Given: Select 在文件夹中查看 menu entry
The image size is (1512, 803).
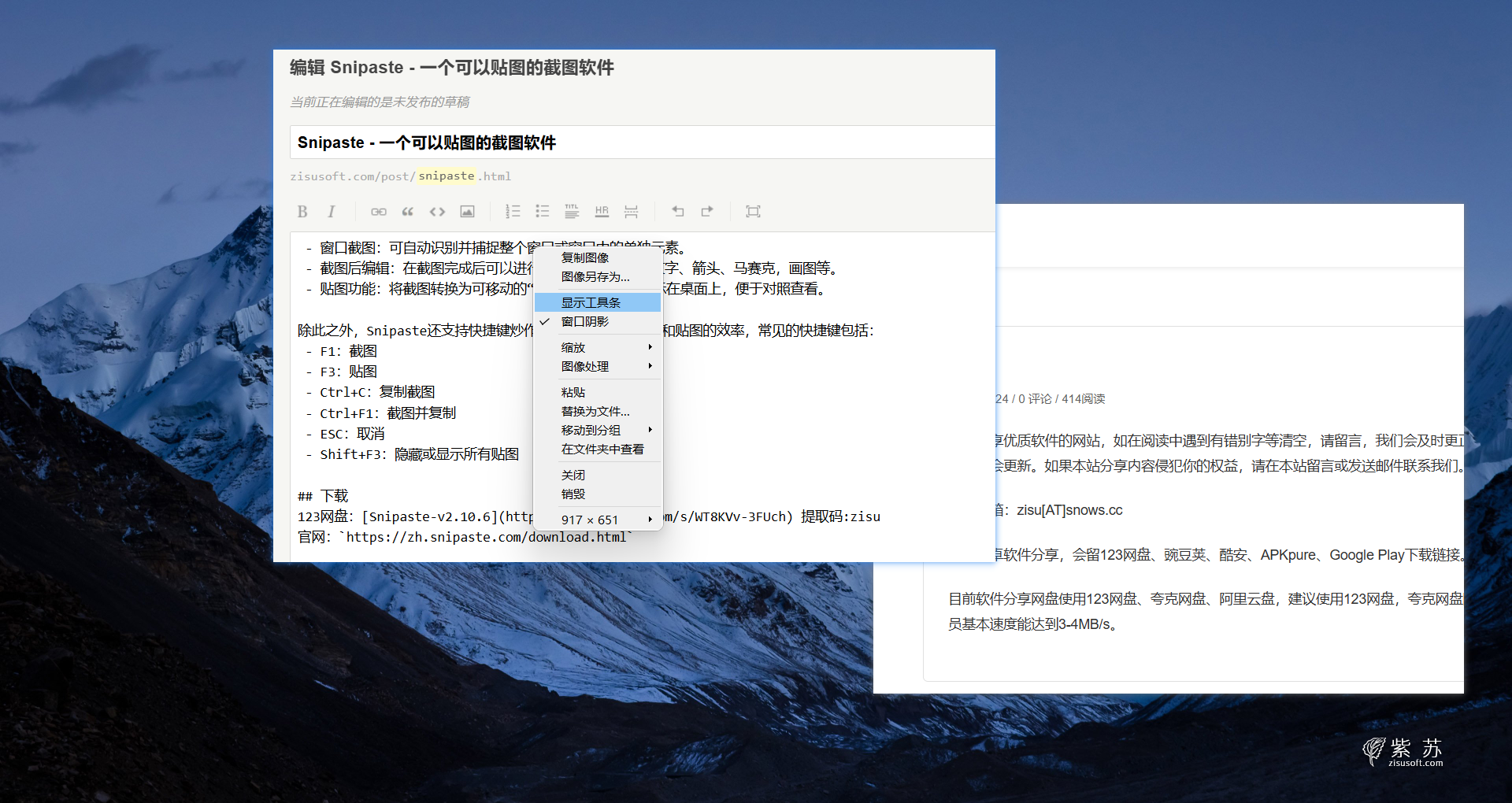Looking at the screenshot, I should tap(598, 449).
